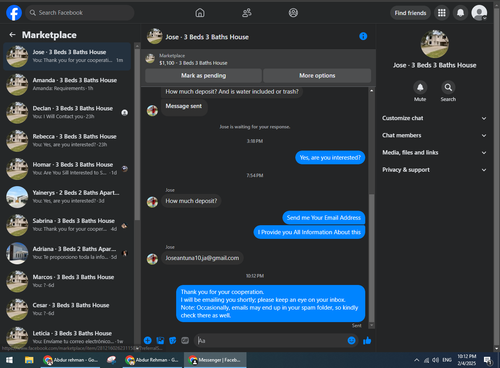Go to Facebook home via logo
The image size is (500, 368).
click(x=14, y=13)
